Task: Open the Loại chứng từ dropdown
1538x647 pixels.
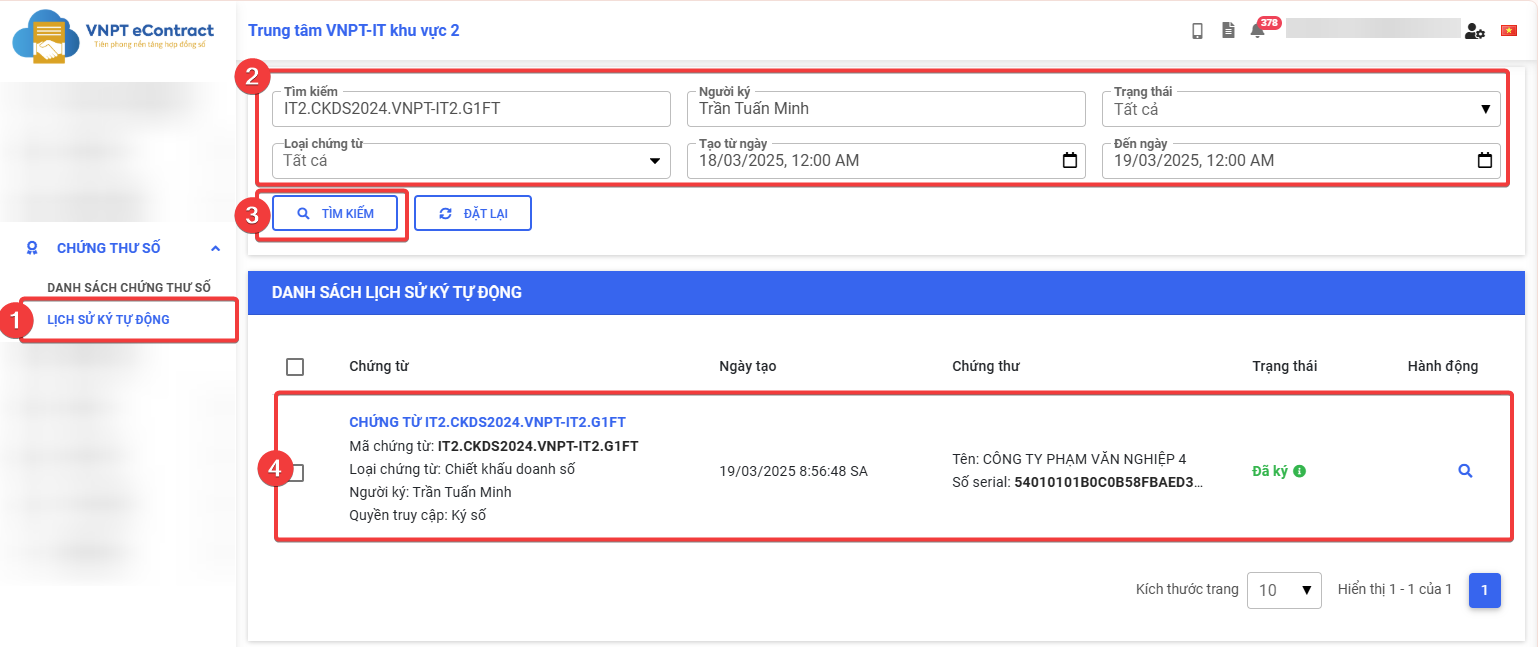Action: (x=471, y=160)
